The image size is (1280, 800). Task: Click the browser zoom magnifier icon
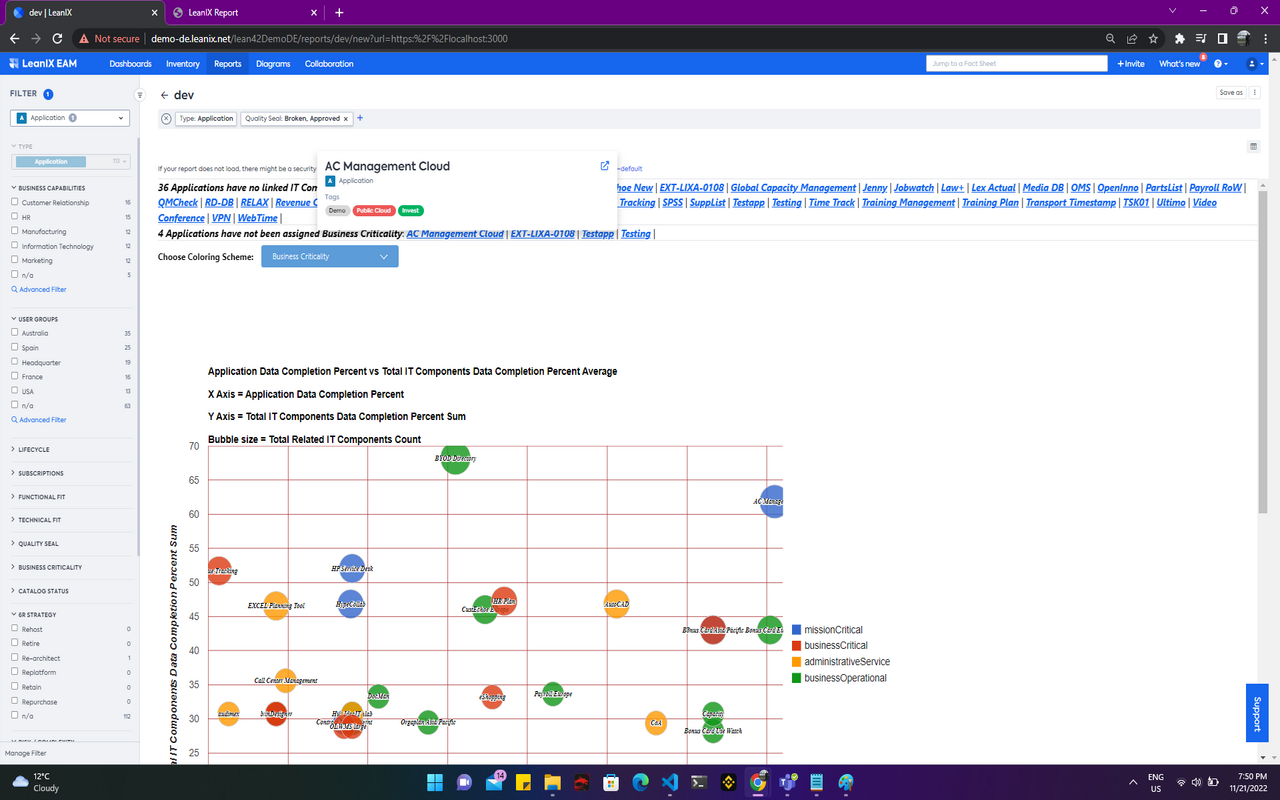(1111, 38)
